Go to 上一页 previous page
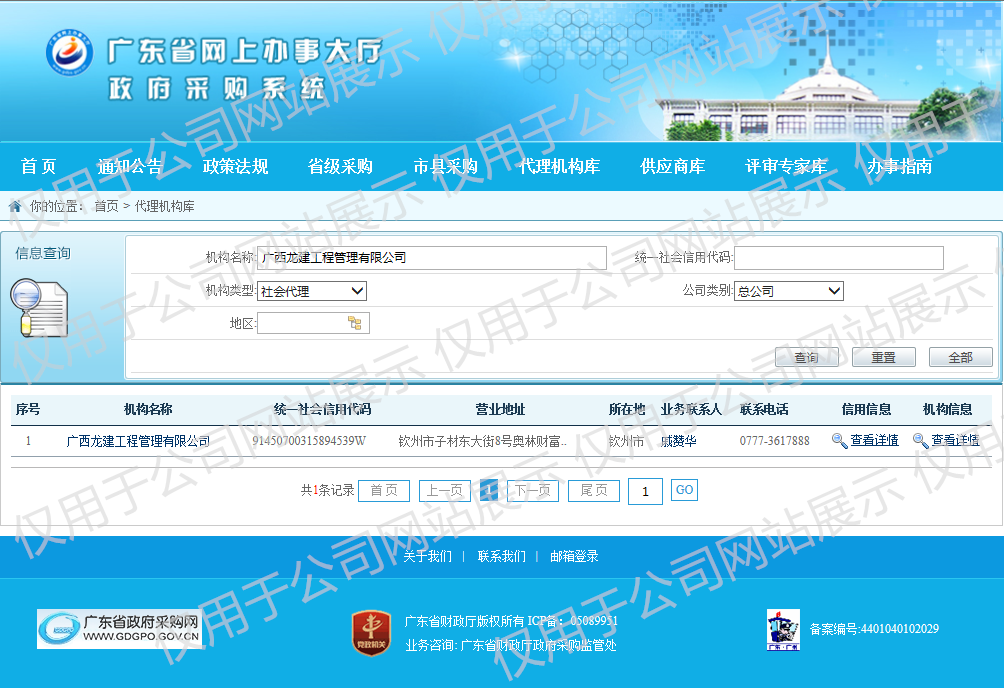 pos(445,490)
